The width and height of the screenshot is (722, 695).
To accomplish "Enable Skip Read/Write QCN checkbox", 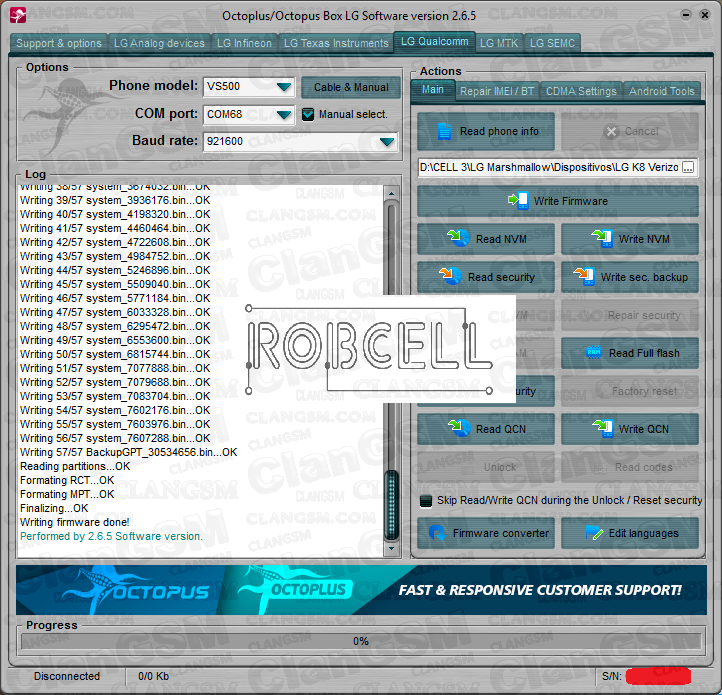I will coord(426,501).
